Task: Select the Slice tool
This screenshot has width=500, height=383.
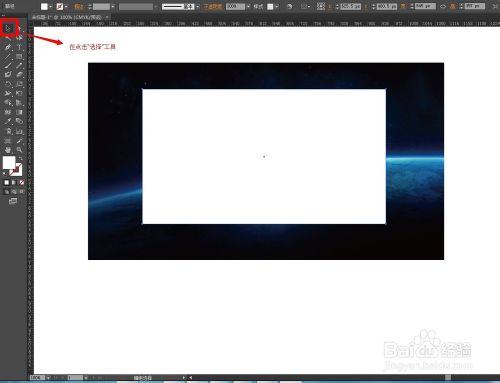Action: tap(19, 141)
